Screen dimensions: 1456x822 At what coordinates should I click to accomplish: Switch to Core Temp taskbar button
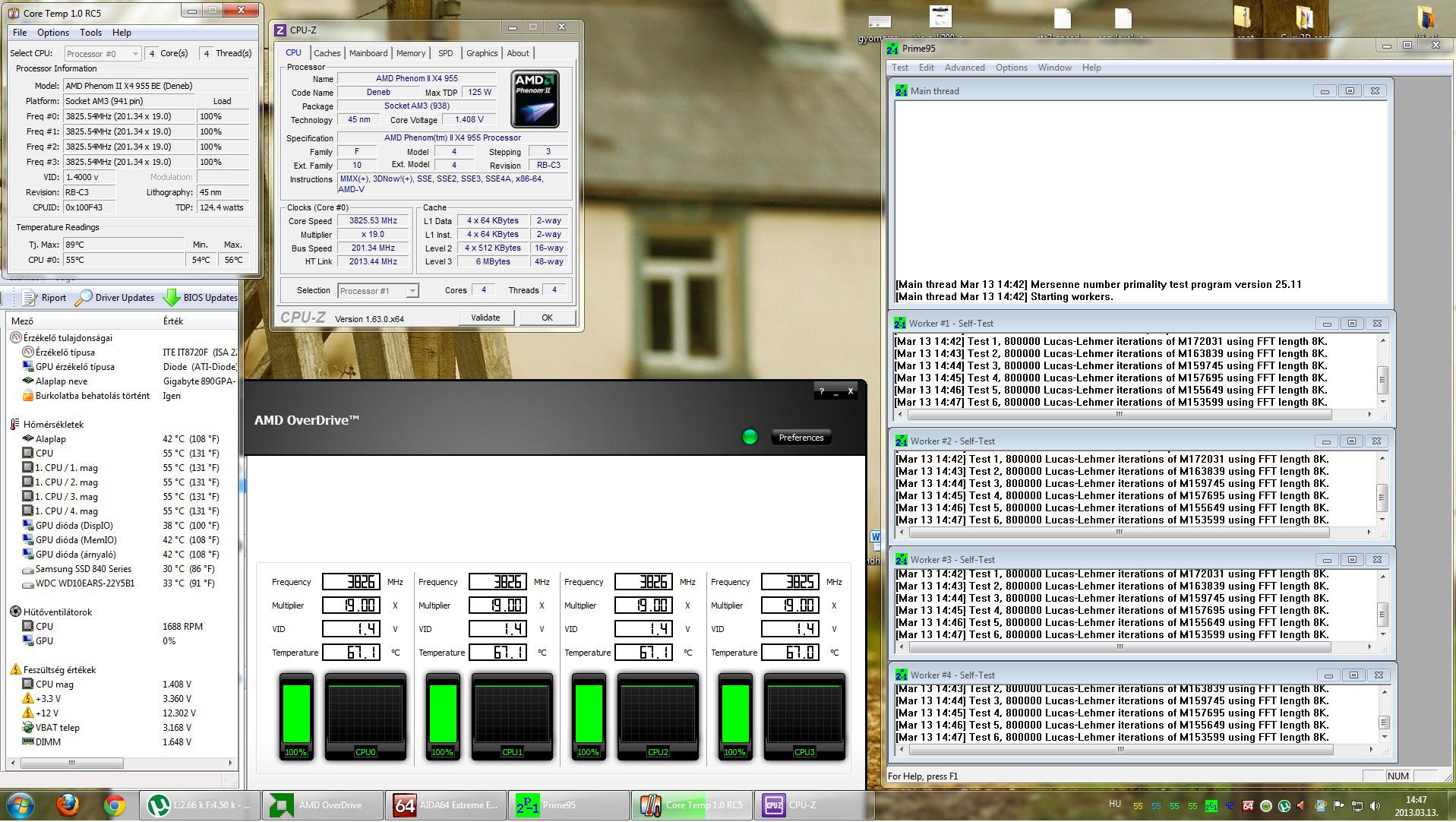pyautogui.click(x=692, y=805)
